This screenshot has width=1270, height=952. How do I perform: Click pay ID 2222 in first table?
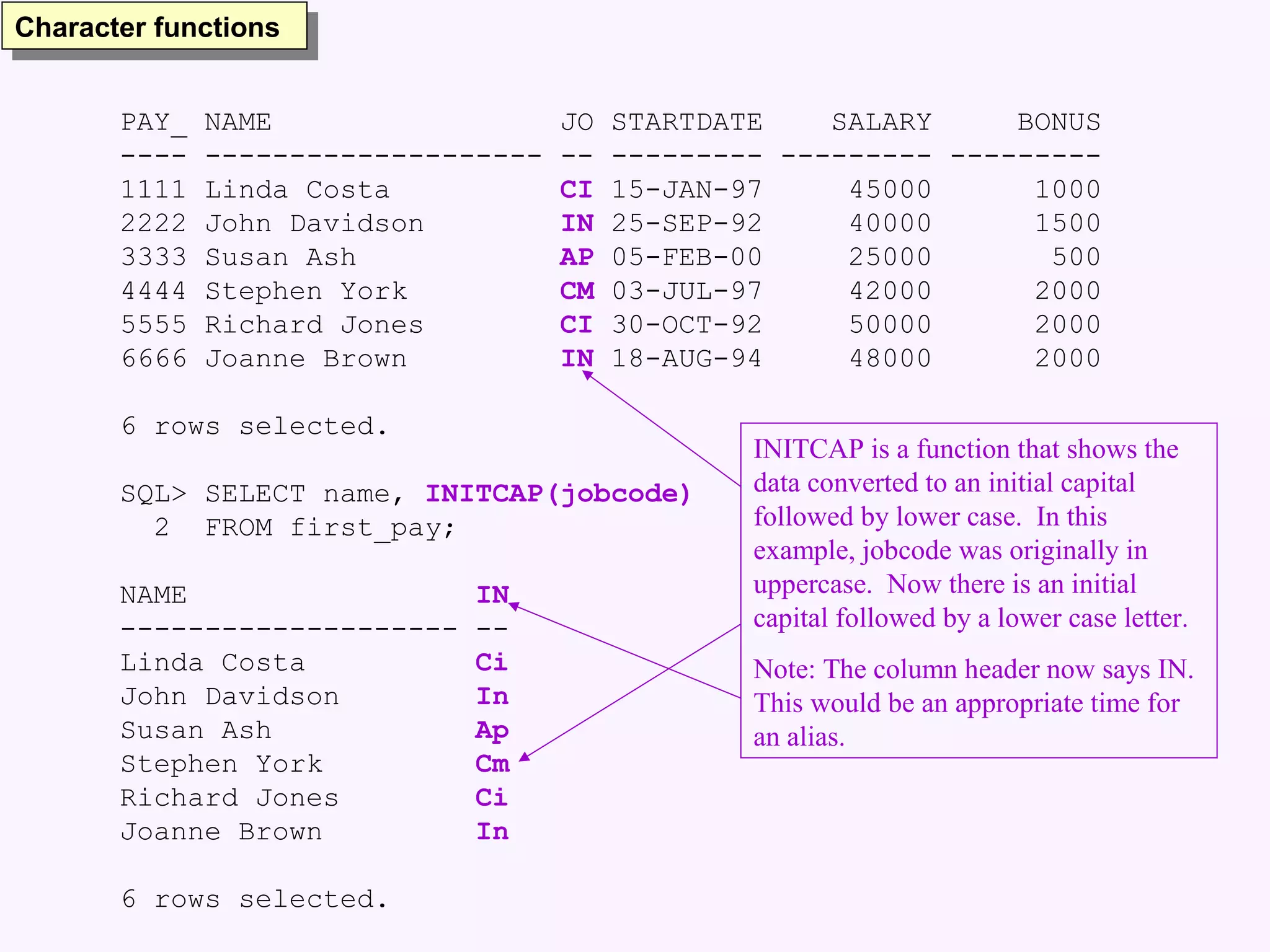coord(153,223)
